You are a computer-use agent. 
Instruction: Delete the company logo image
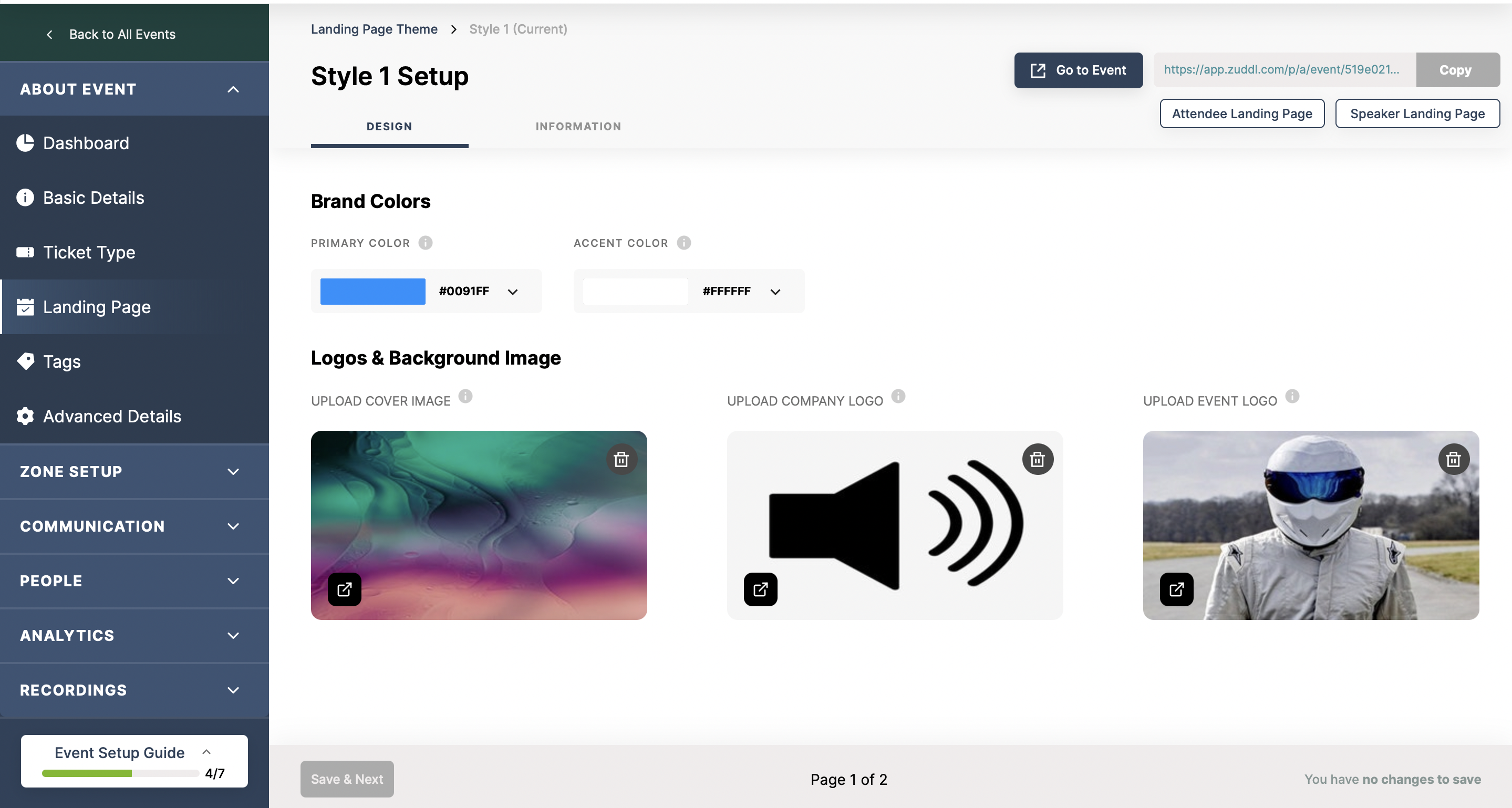pos(1037,459)
